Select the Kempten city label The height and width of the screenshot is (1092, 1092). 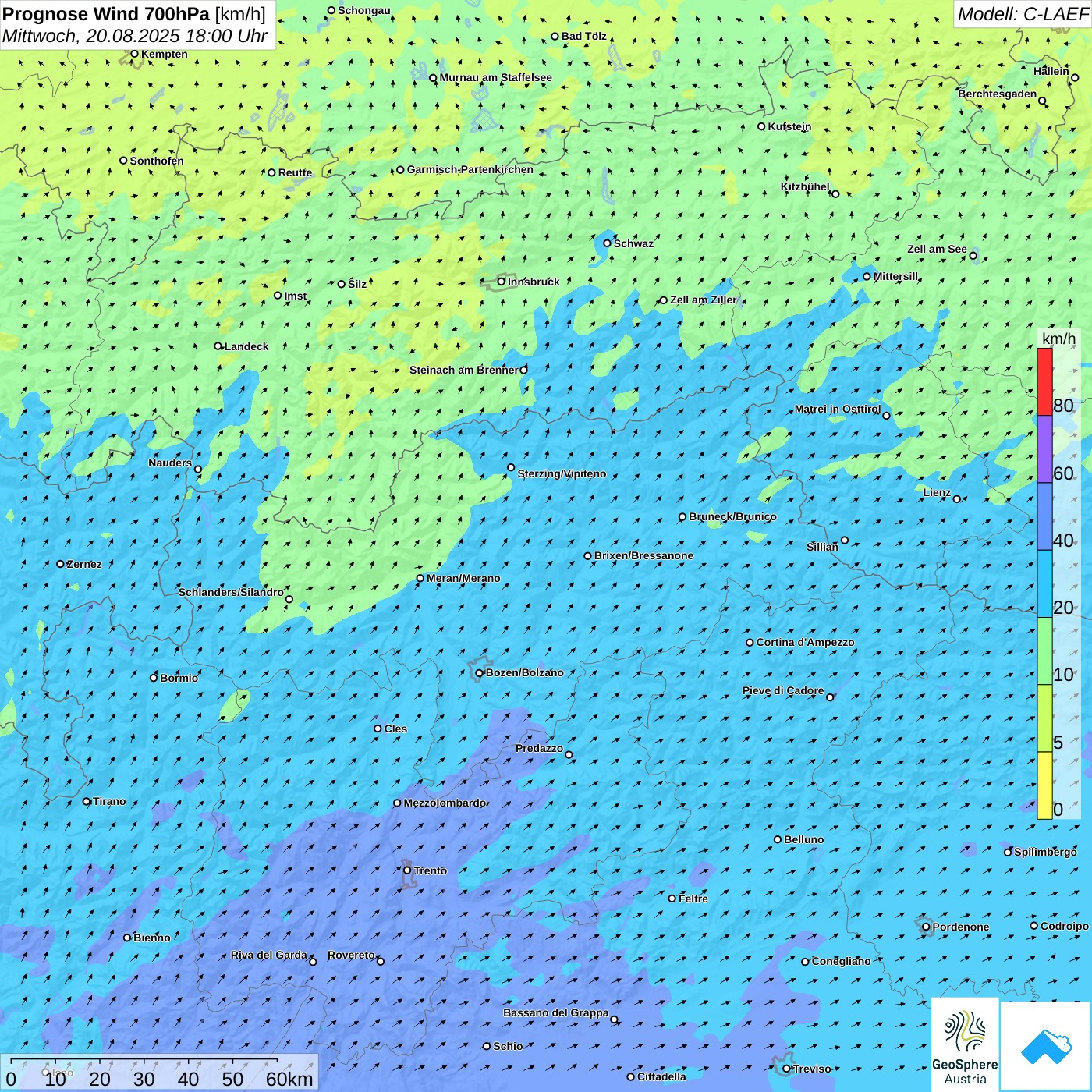coord(165,54)
